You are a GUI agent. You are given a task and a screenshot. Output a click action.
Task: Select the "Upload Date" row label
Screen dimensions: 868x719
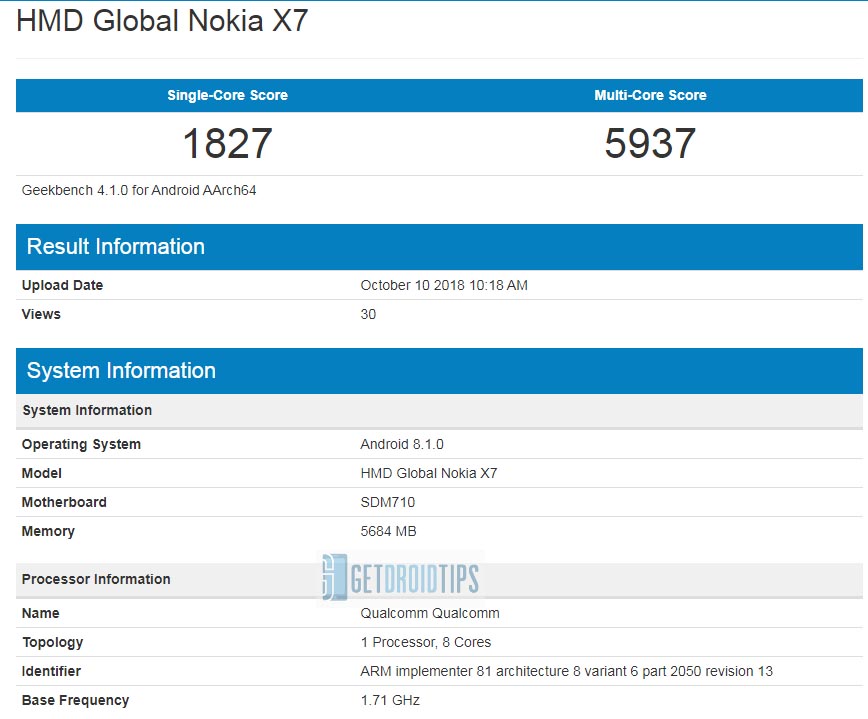(x=63, y=285)
